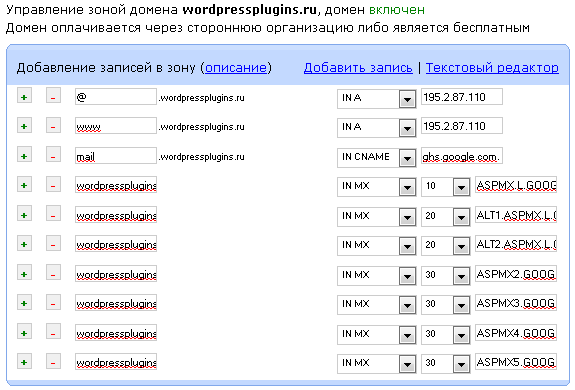The height and width of the screenshot is (390, 575).
Task: Open the IN MX type dropdown on ASPMX4.GOOG row
Action: click(407, 335)
